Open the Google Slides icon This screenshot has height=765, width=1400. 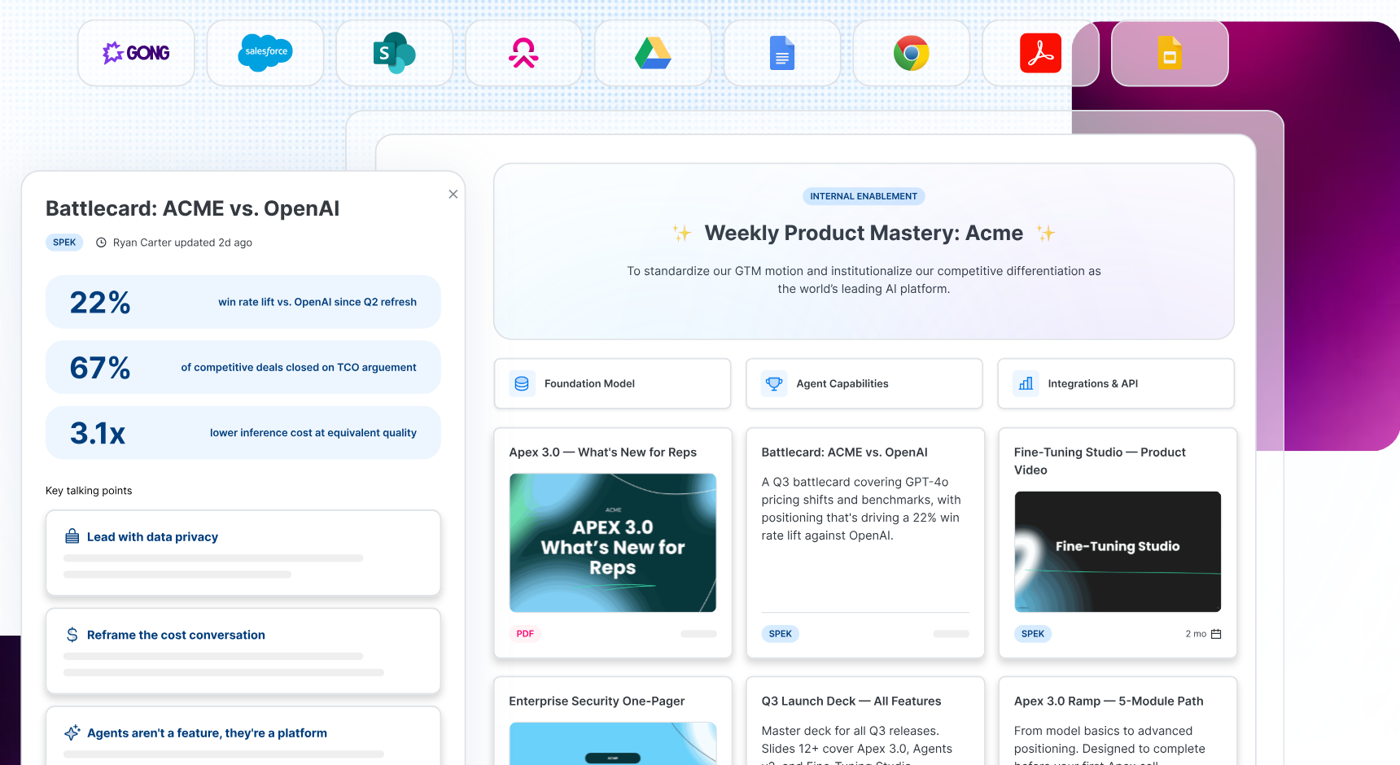pos(1170,53)
